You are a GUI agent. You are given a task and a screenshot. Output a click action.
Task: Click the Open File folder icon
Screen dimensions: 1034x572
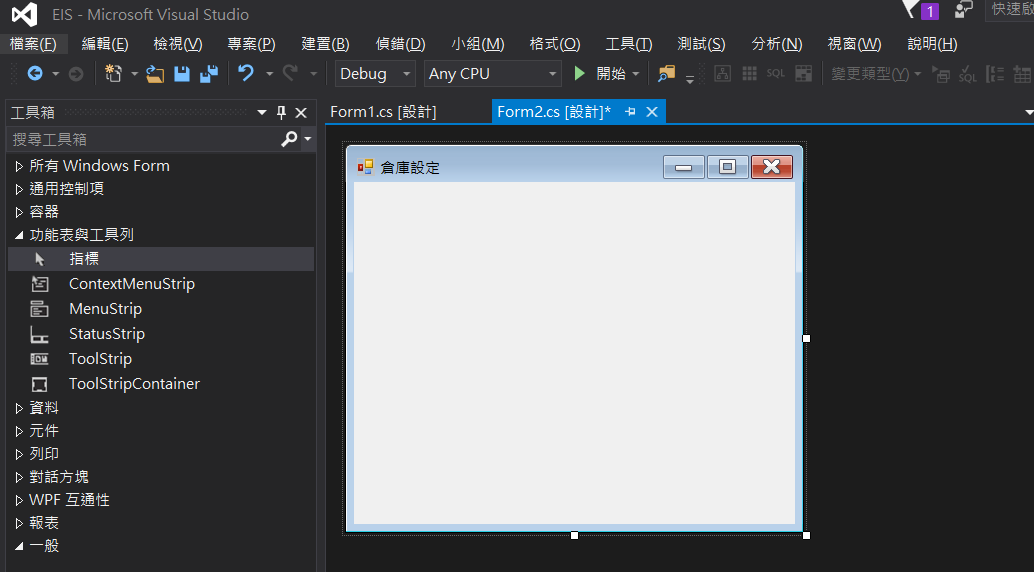click(155, 74)
